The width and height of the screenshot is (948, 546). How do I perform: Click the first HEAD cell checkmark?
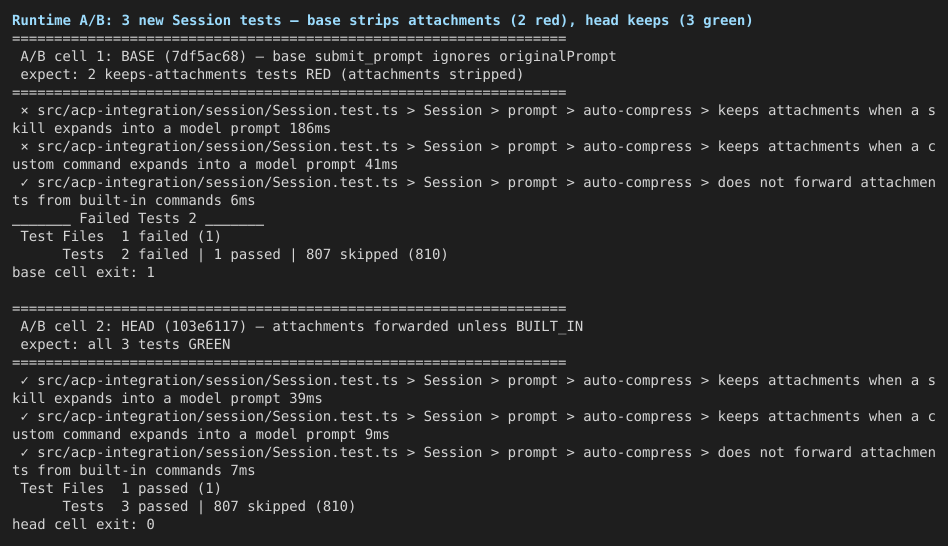[x=25, y=380]
